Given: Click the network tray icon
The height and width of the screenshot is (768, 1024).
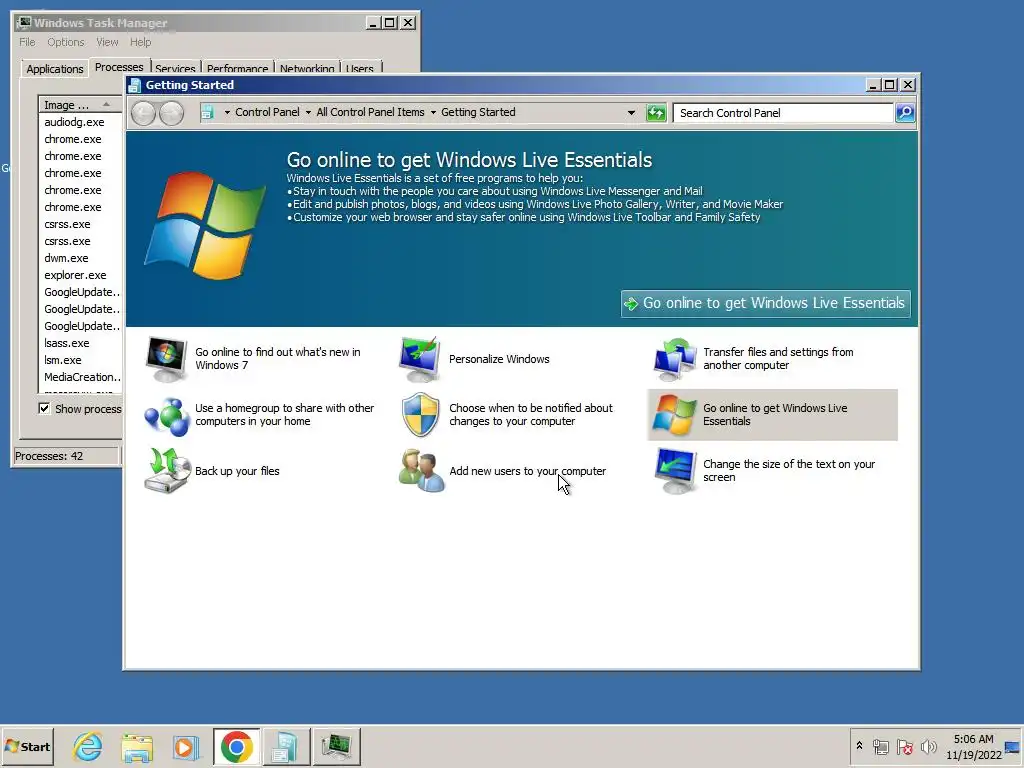Looking at the screenshot, I should pos(880,746).
